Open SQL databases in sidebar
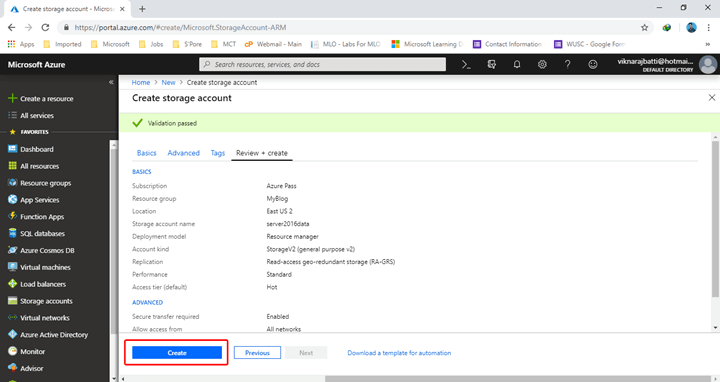Viewport: 720px width, 382px height. [36, 234]
